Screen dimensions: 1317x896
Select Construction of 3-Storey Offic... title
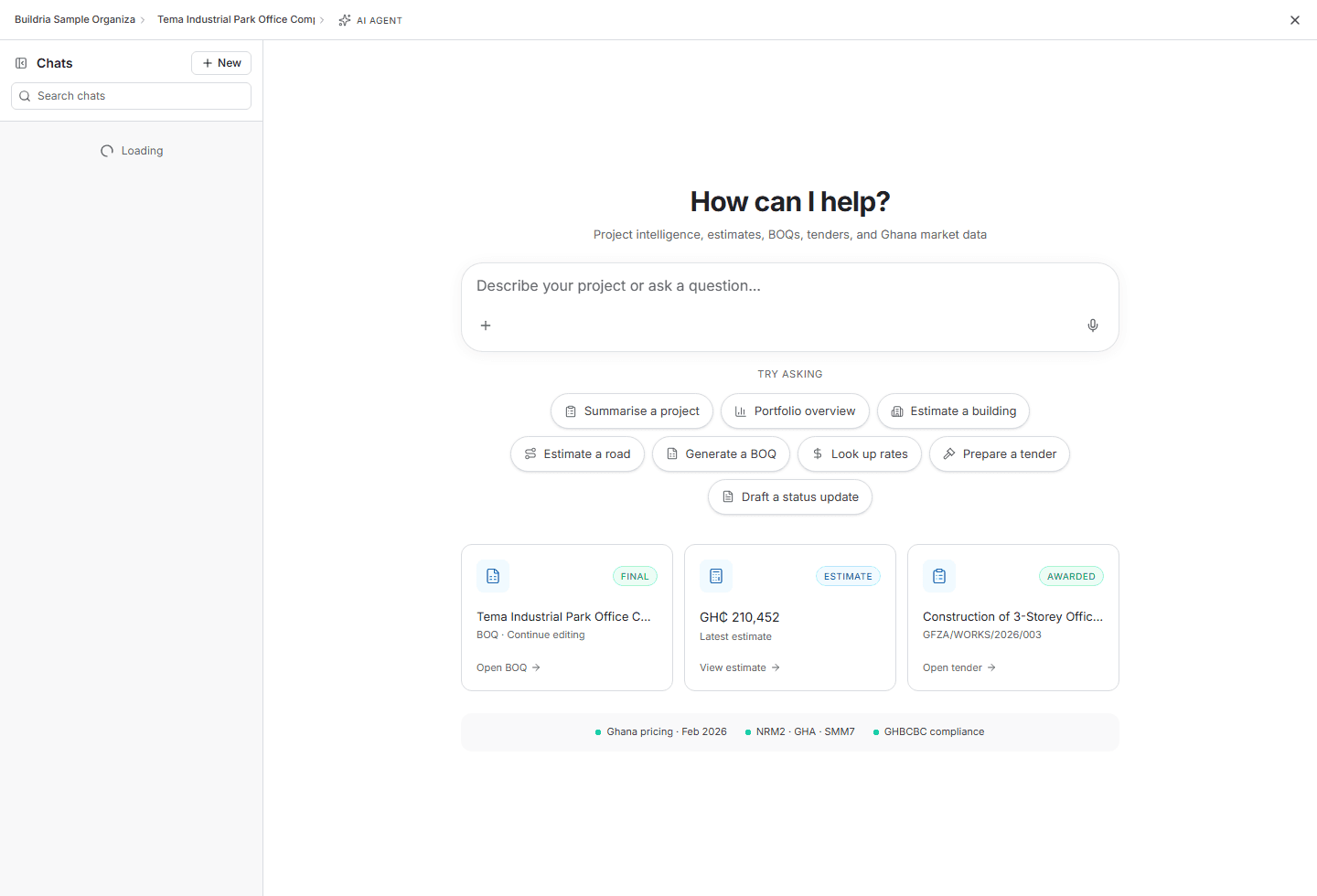point(1012,617)
